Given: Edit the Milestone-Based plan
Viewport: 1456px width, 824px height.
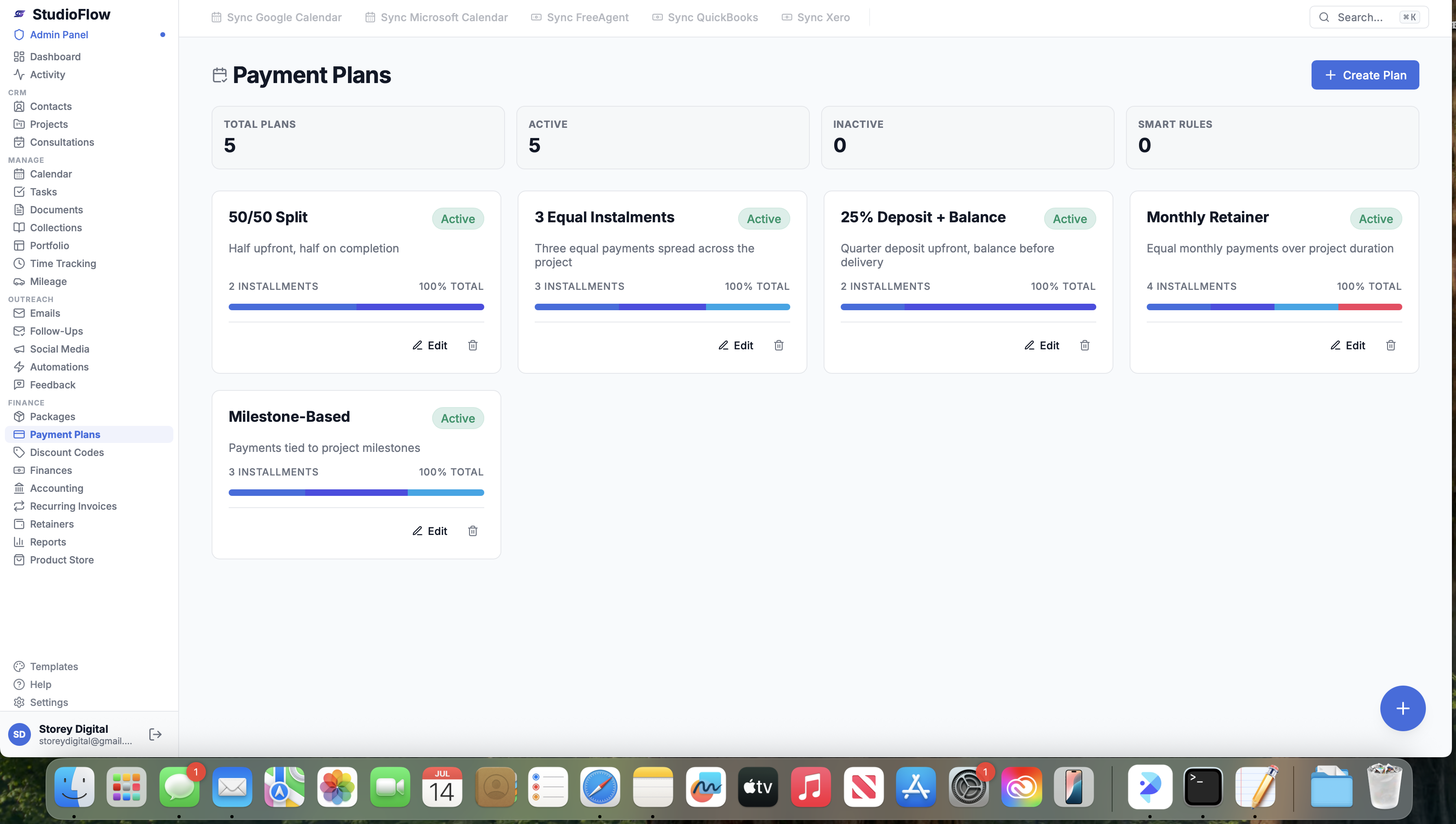Looking at the screenshot, I should click(x=430, y=531).
